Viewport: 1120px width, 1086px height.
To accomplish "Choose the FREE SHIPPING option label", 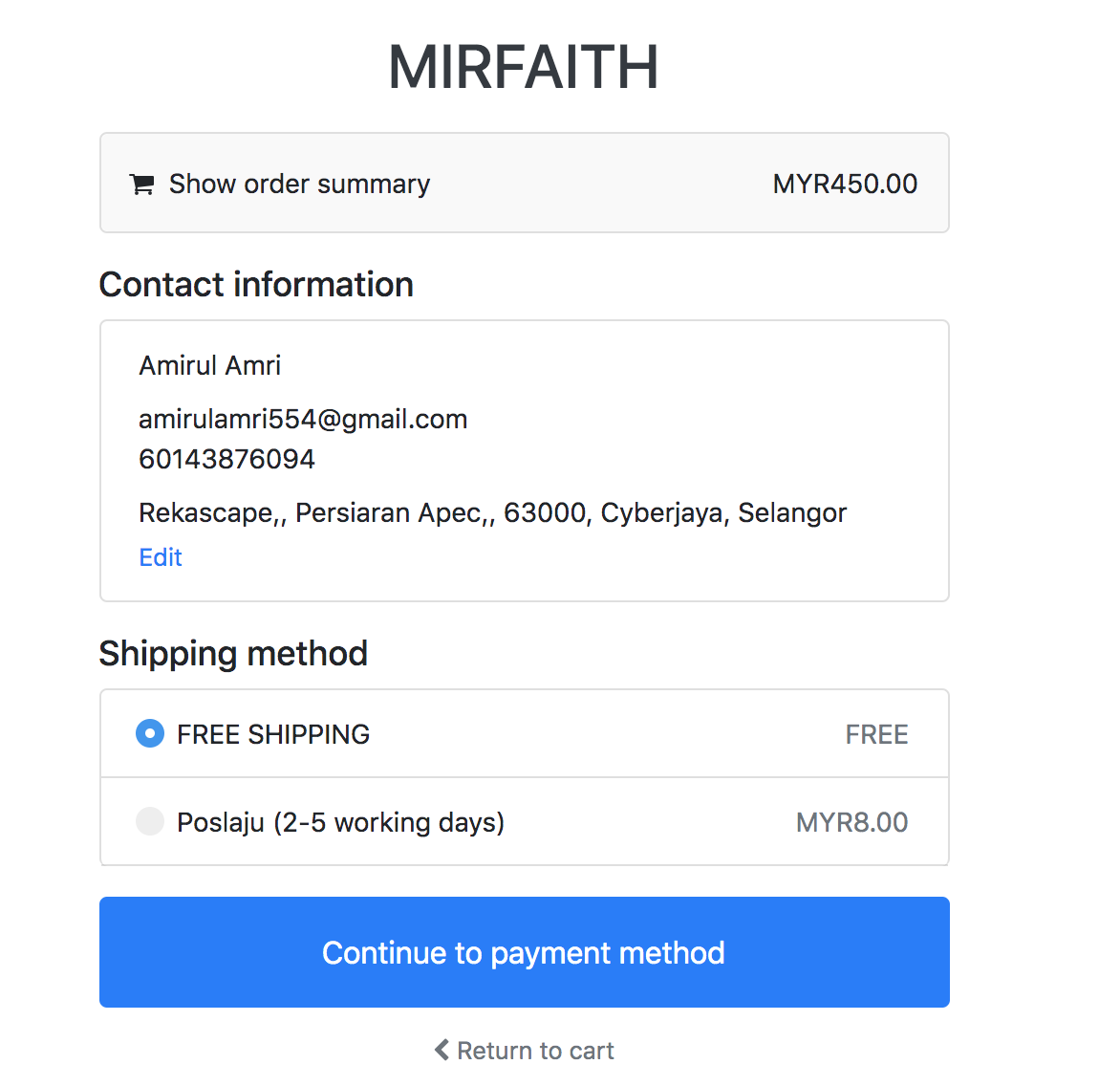I will coord(273,734).
